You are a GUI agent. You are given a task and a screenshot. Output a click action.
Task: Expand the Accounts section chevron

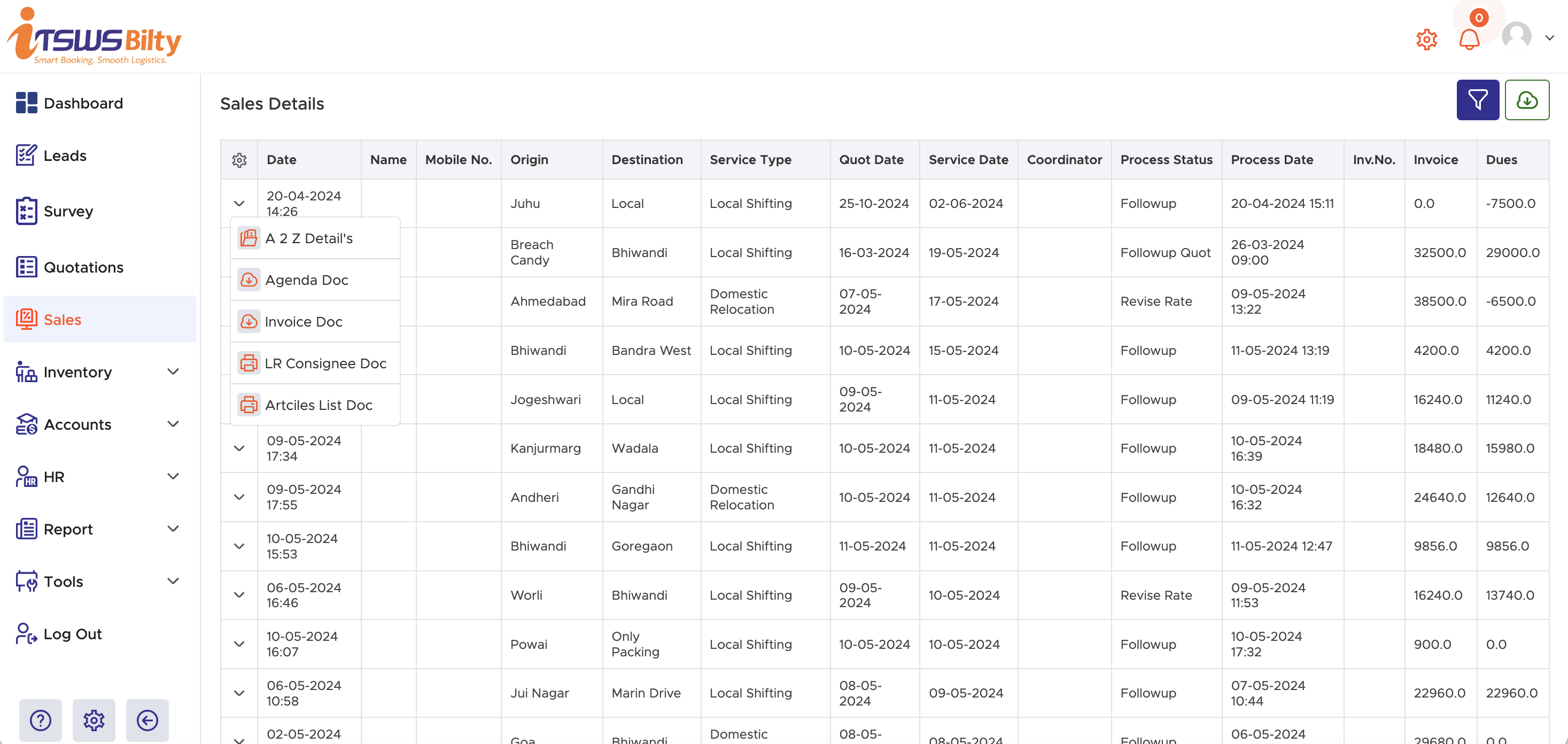tap(174, 424)
